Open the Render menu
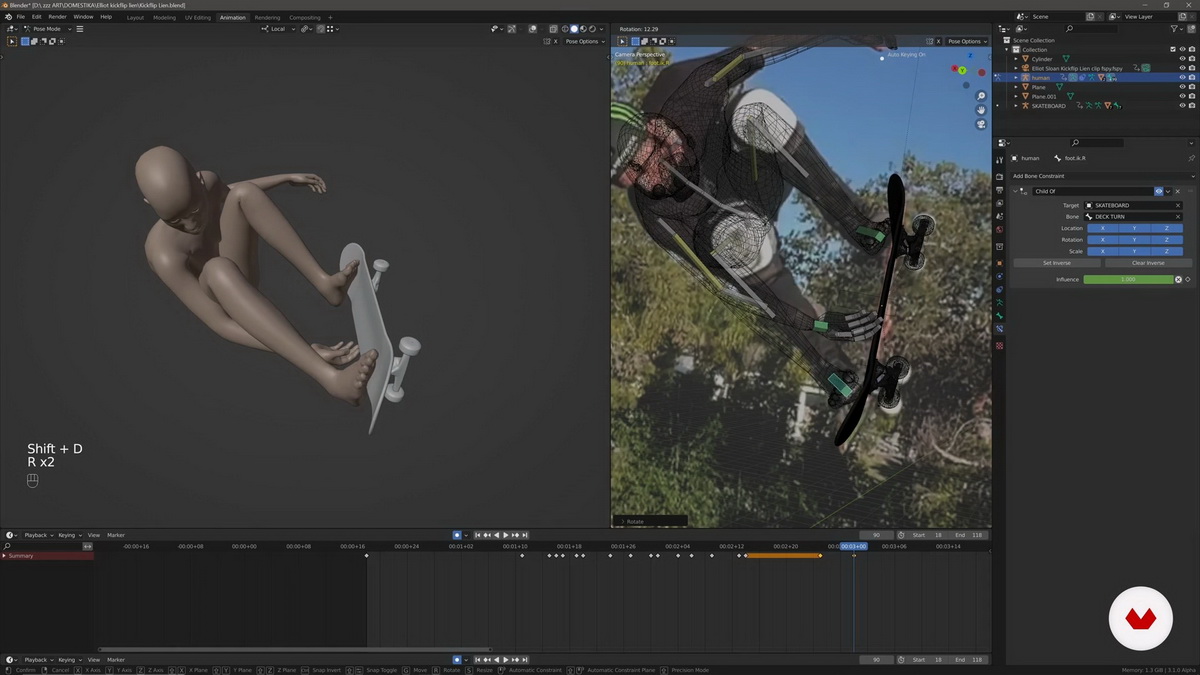1200x675 pixels. pos(58,17)
